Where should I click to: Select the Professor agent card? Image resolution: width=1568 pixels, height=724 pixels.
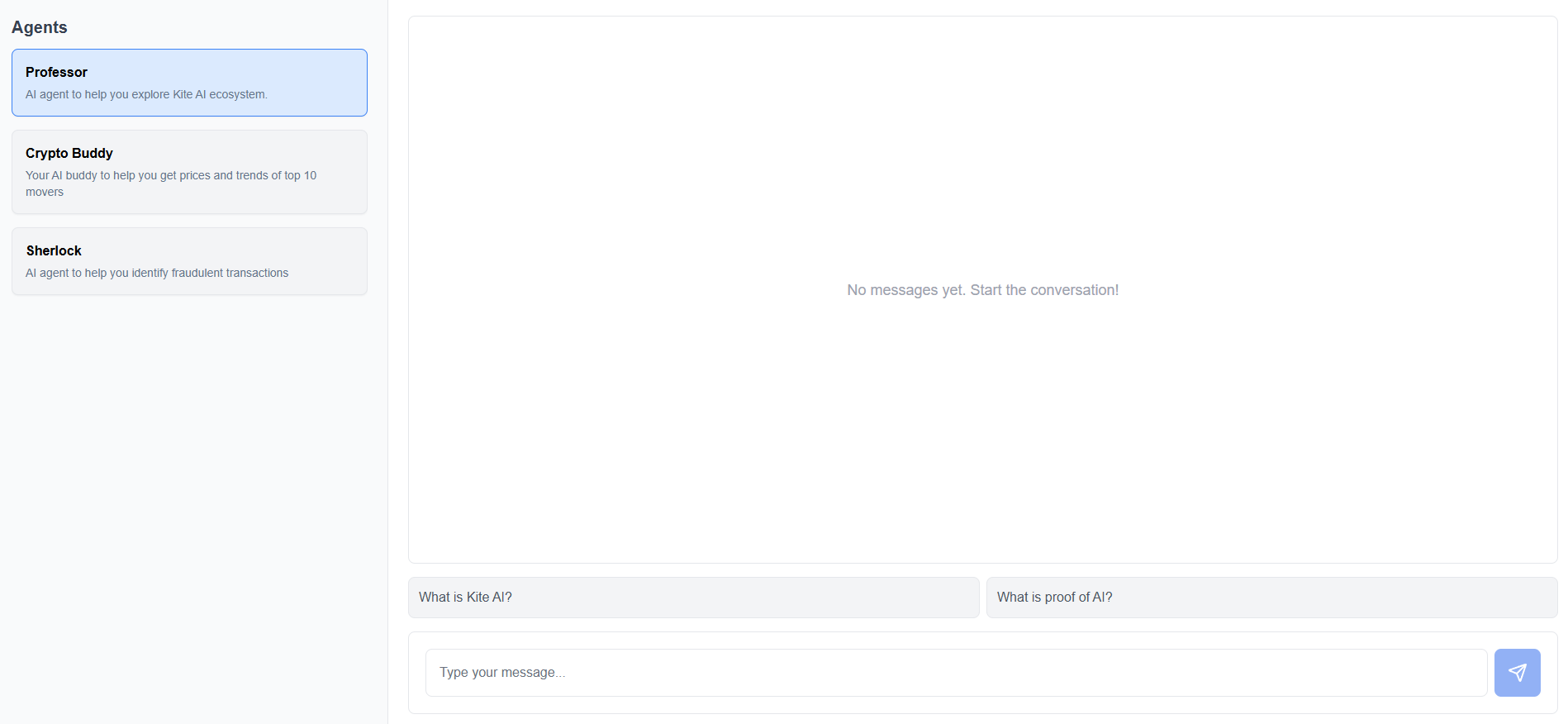tap(189, 83)
